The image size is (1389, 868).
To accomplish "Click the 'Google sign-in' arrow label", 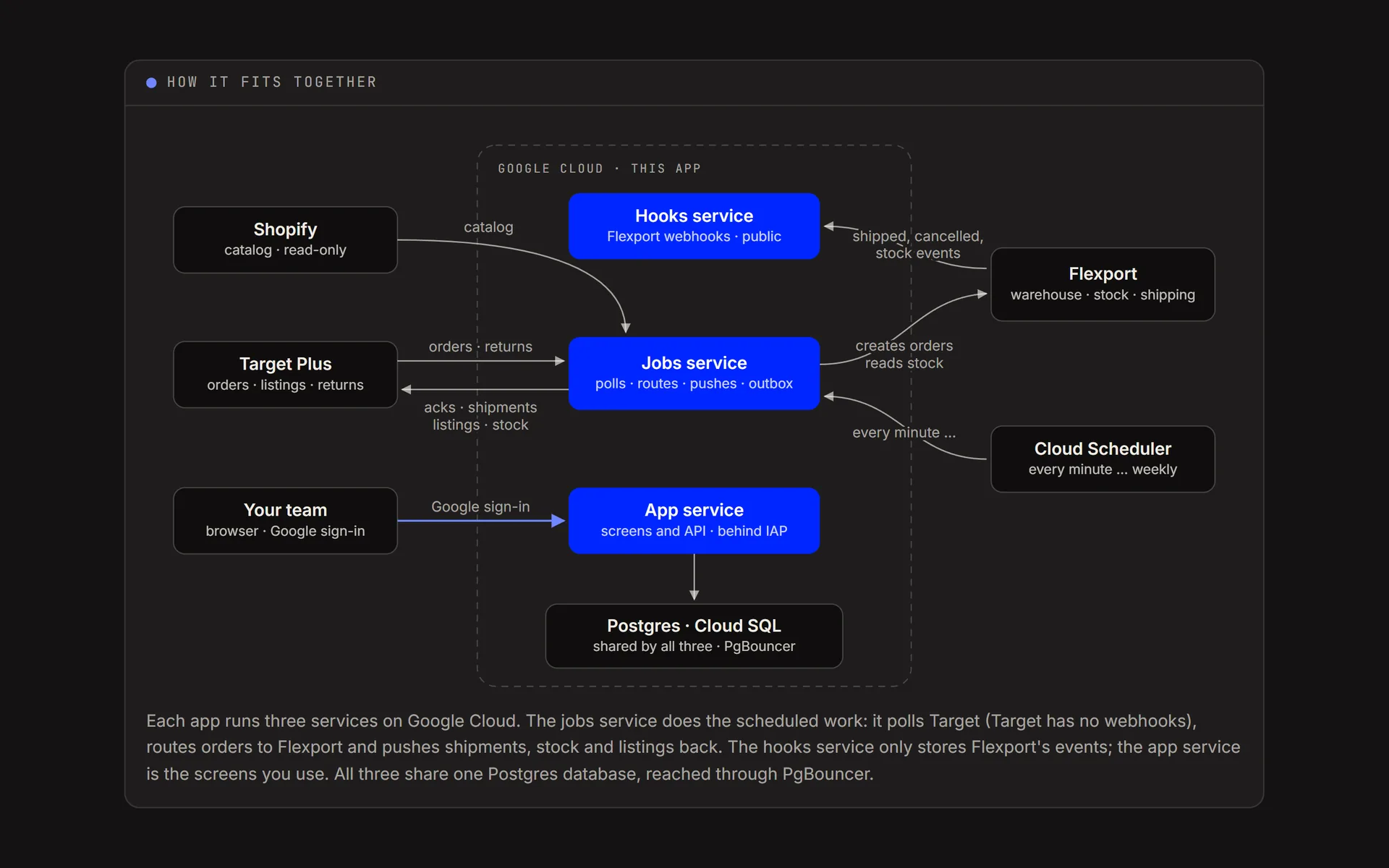I will pyautogui.click(x=480, y=507).
